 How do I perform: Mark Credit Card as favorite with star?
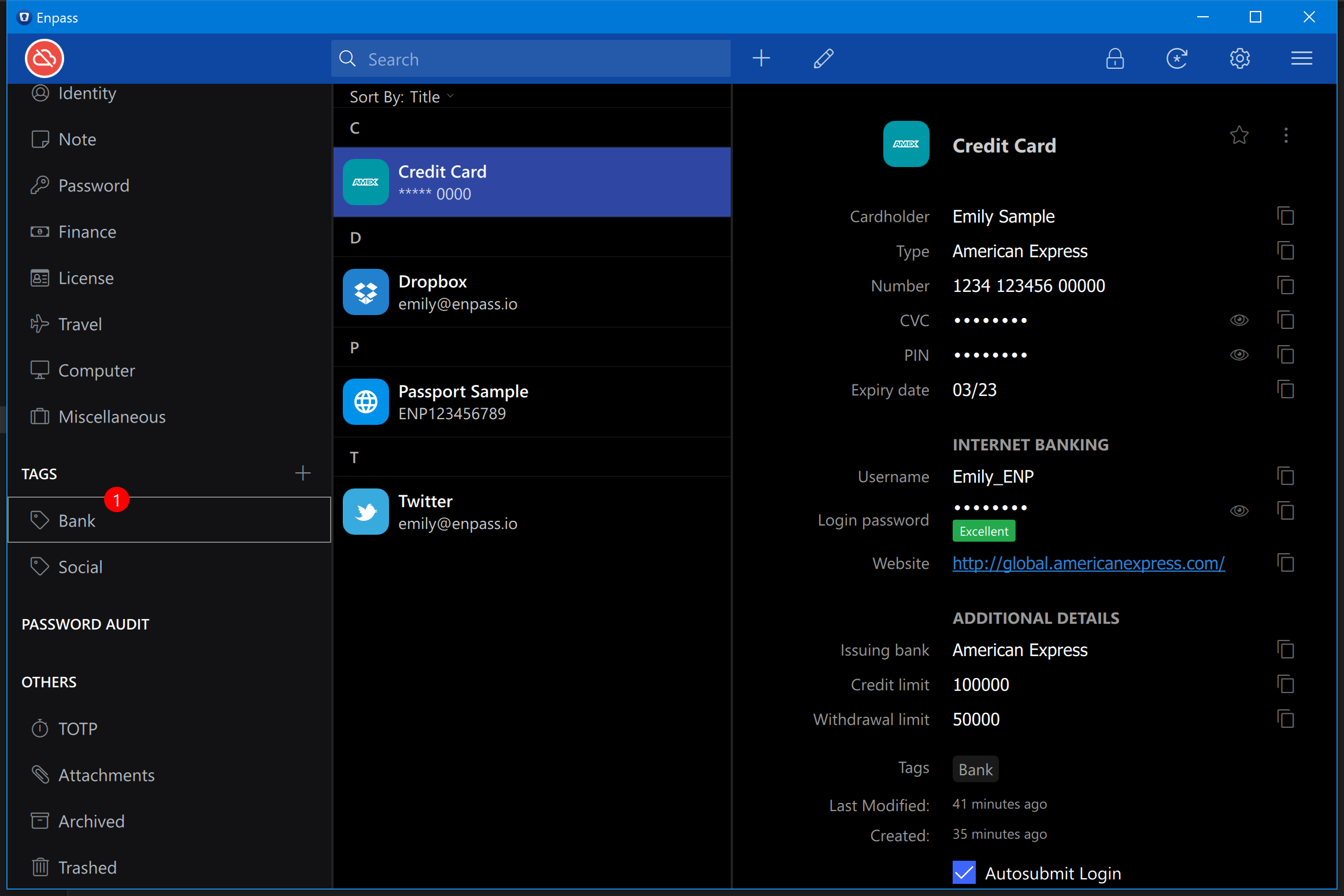coord(1239,135)
